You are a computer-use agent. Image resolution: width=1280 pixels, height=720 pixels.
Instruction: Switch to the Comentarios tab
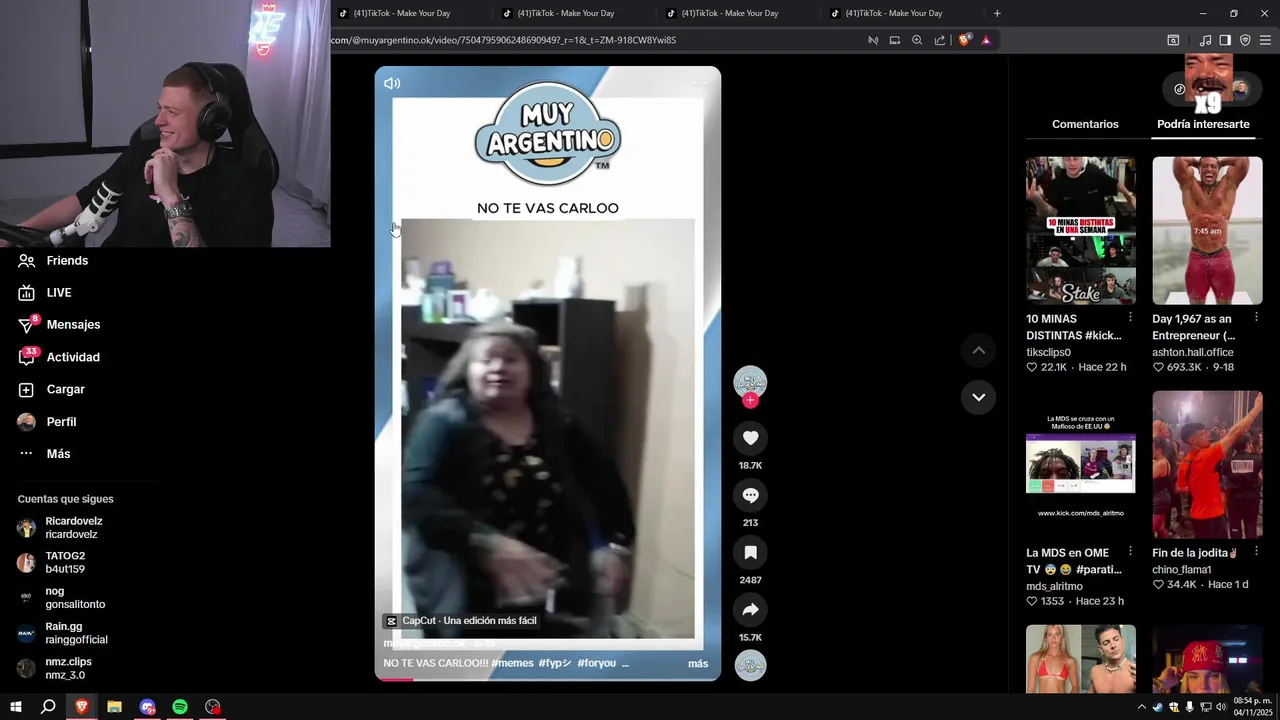[1085, 124]
